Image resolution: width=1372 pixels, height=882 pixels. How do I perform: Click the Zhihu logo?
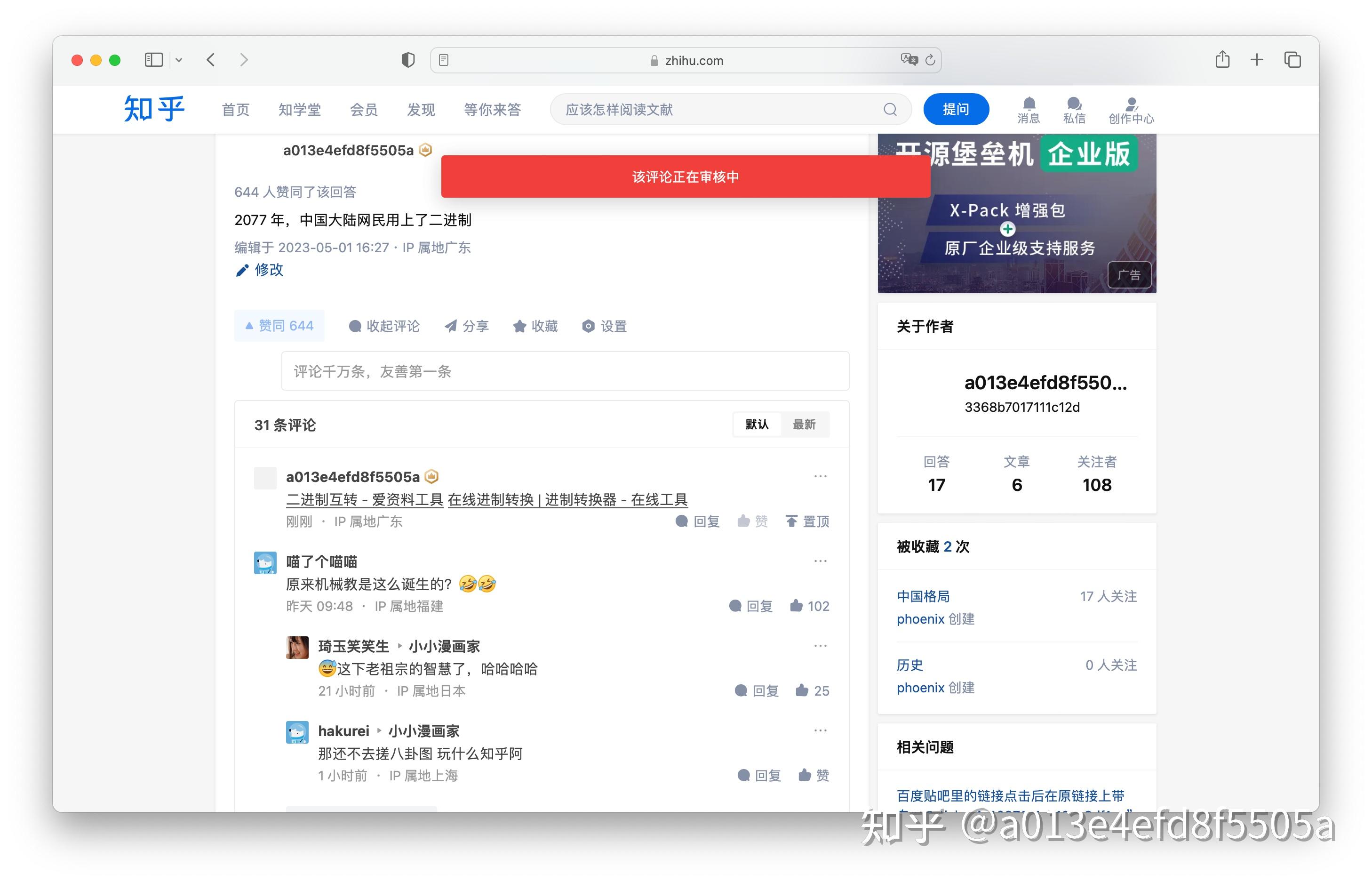154,109
